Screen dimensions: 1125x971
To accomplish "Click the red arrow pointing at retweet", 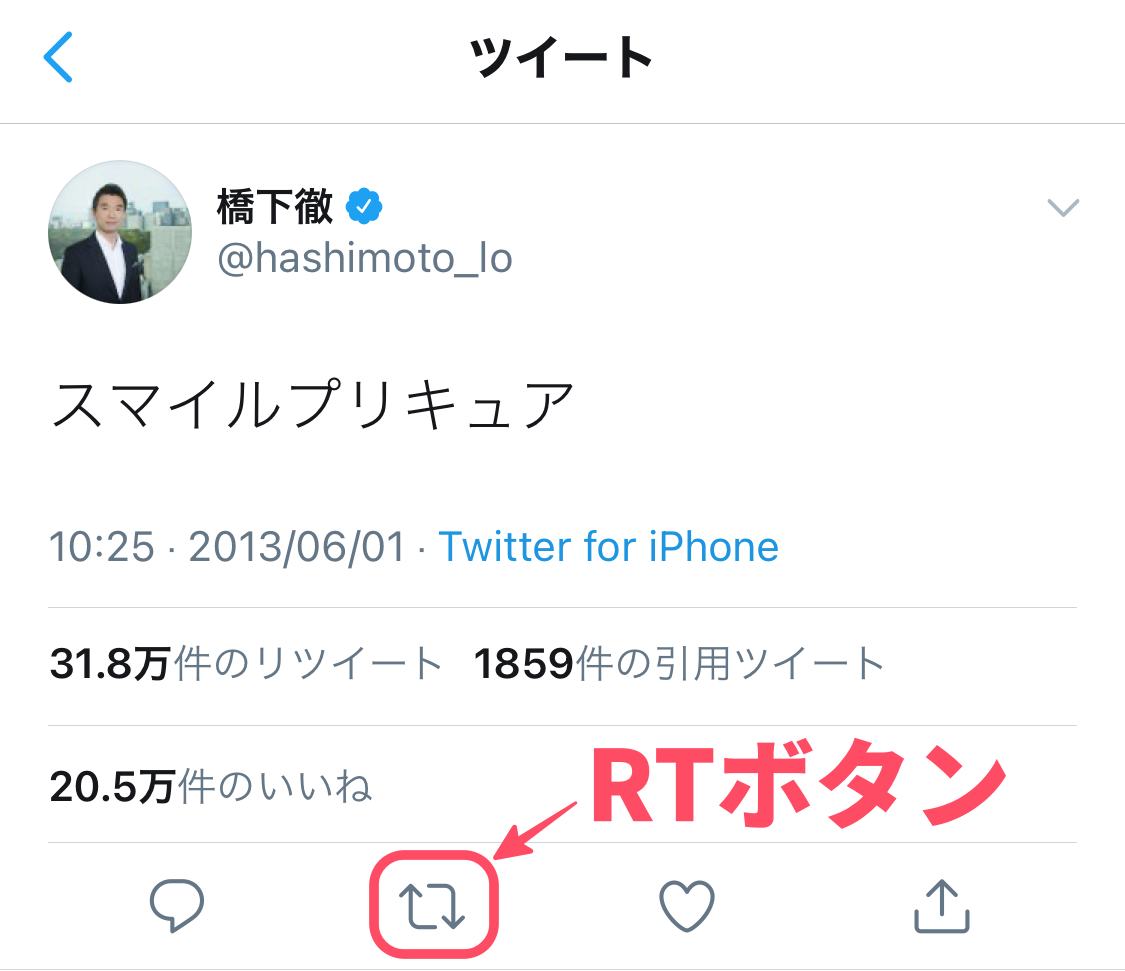I will [x=535, y=830].
